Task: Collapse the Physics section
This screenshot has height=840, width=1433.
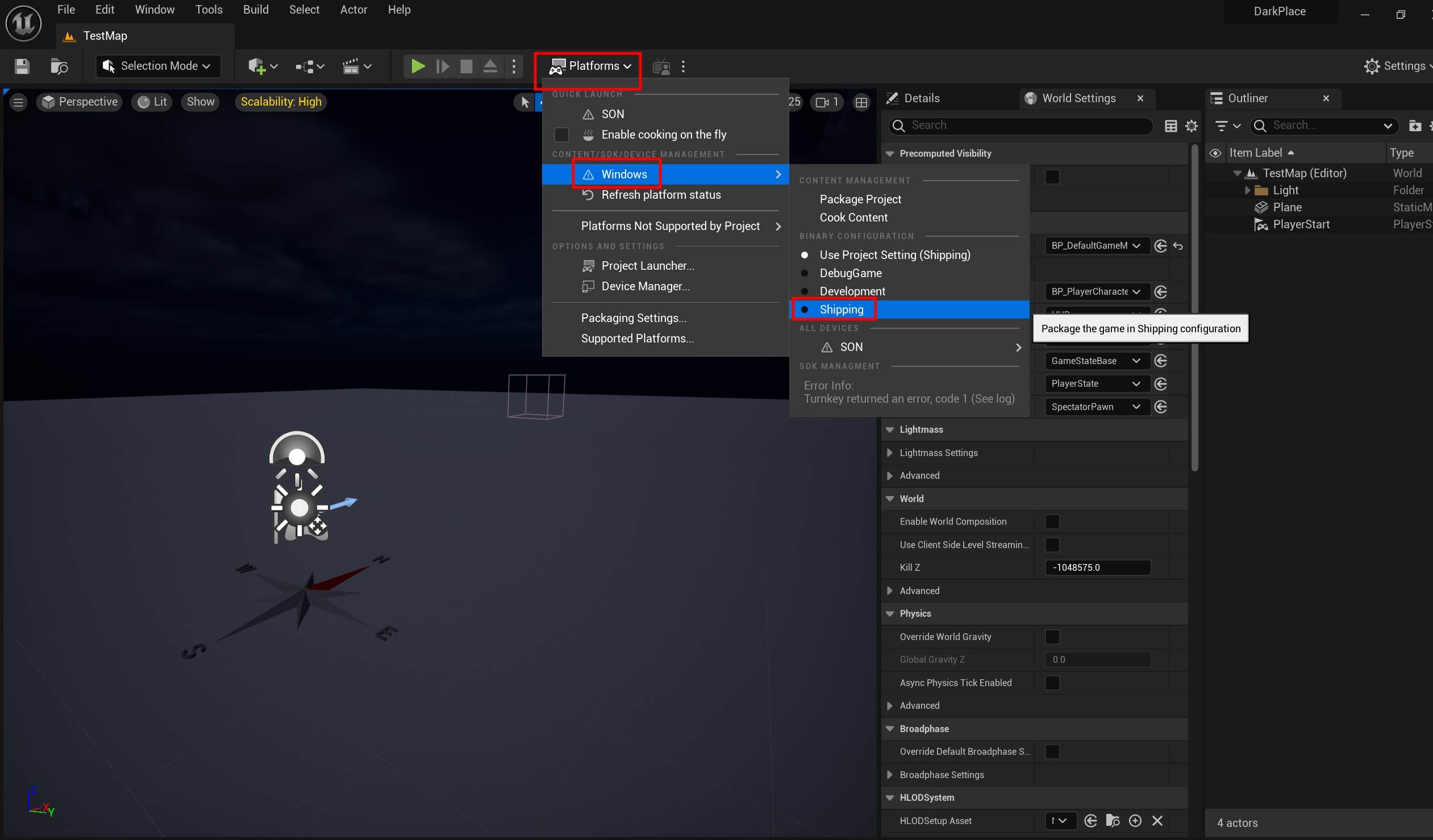Action: (x=890, y=614)
